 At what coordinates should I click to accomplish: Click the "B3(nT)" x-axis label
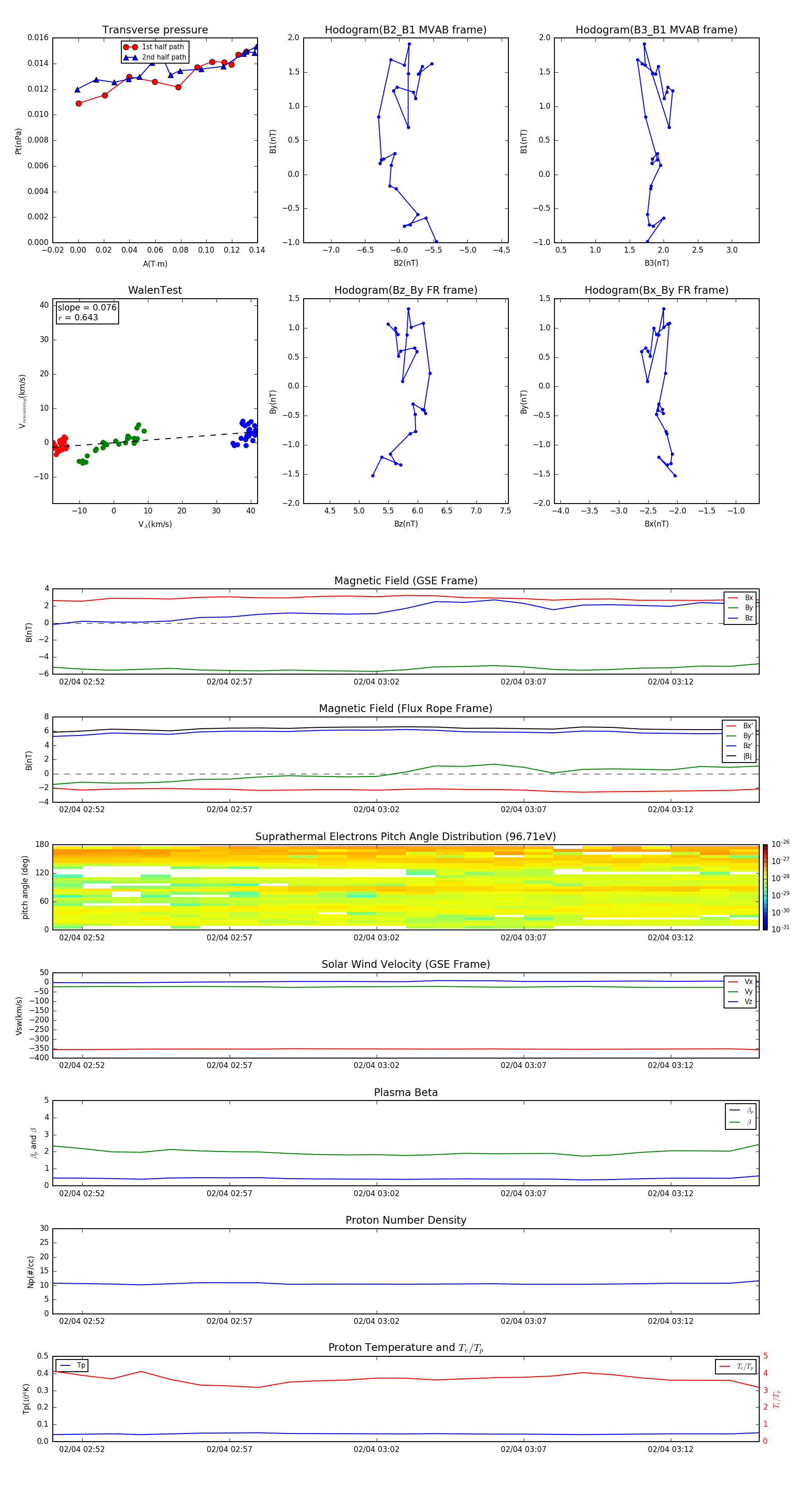656,263
